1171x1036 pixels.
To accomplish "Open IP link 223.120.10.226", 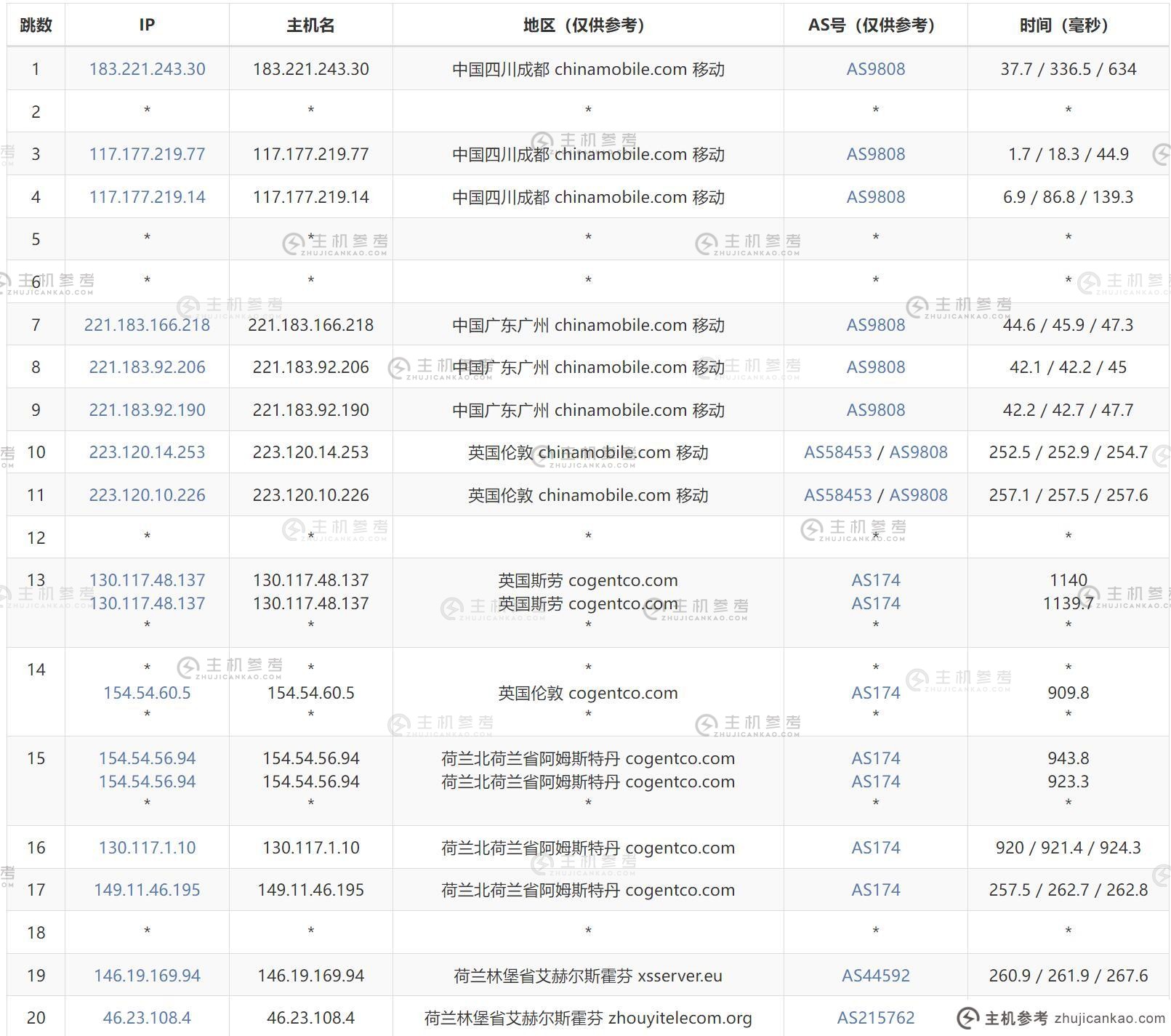I will pyautogui.click(x=147, y=495).
